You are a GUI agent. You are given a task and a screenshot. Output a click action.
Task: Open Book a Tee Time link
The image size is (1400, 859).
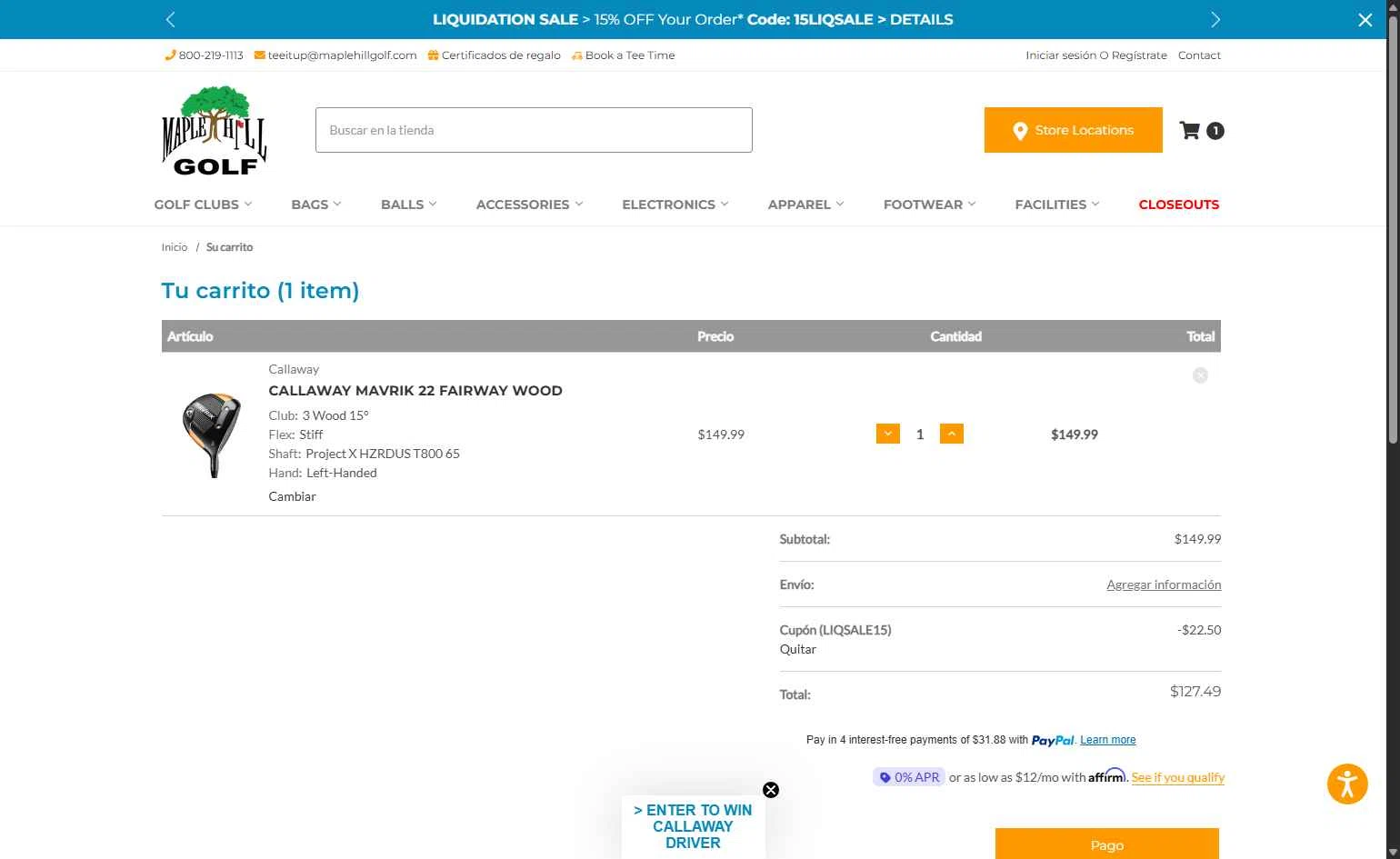pos(623,55)
